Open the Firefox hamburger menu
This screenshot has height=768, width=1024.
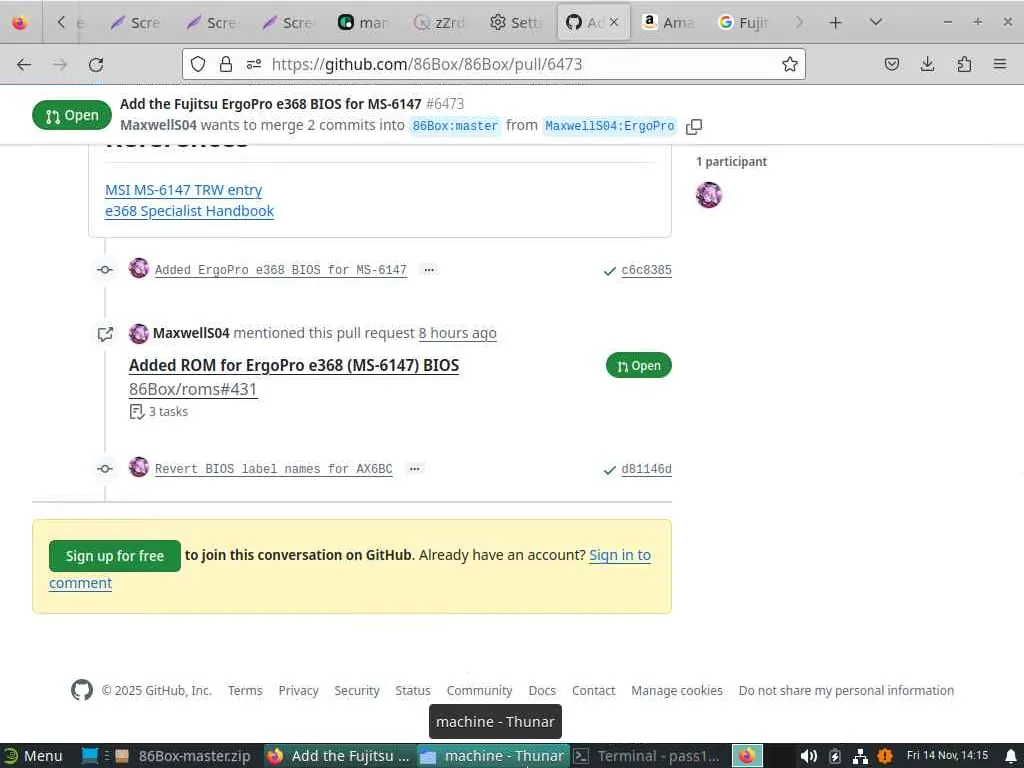click(1000, 64)
